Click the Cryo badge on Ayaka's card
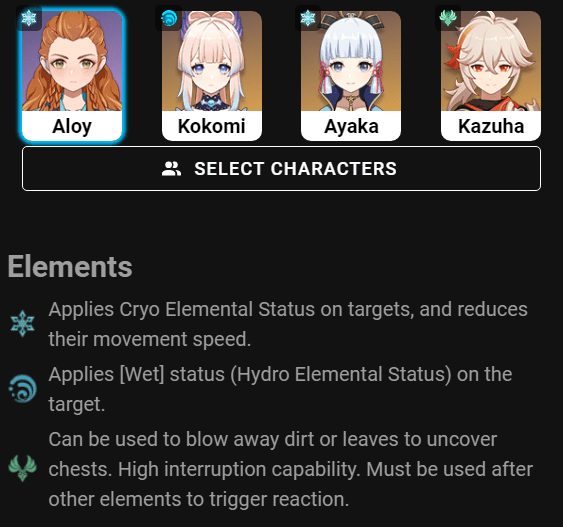Screen dimensions: 563x527 coord(308,18)
